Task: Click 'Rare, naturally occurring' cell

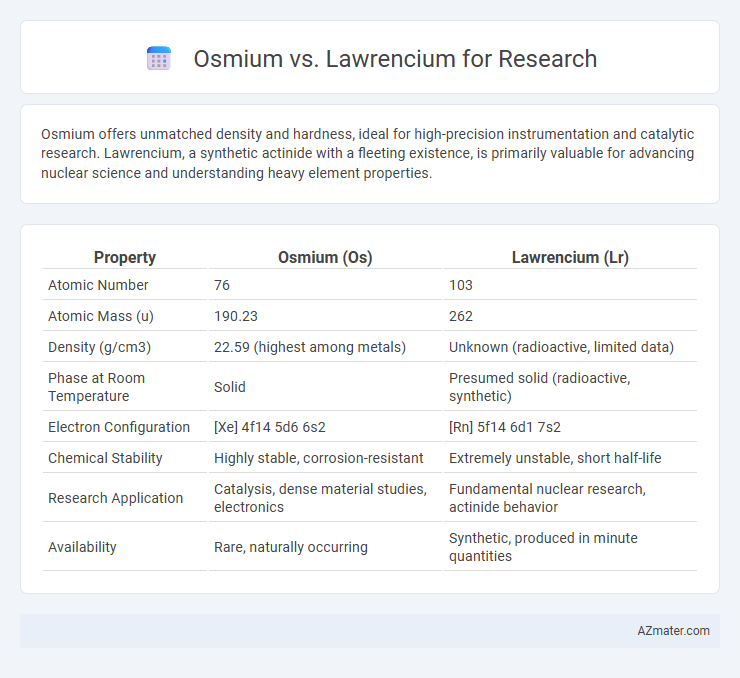Action: coord(291,547)
